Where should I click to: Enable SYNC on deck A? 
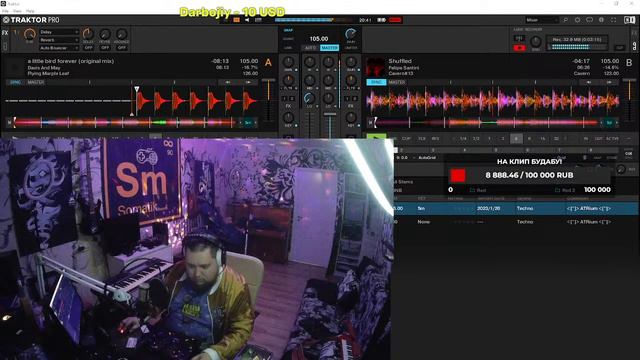coord(15,82)
